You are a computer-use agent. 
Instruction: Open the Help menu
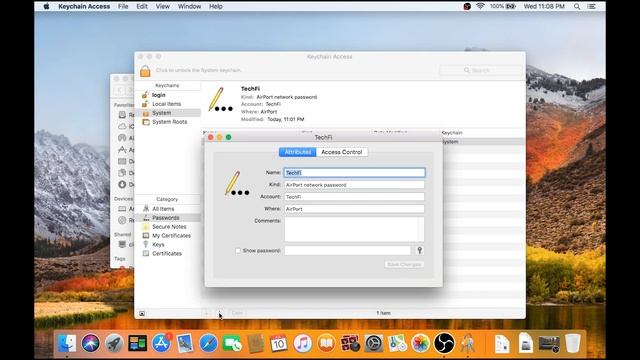click(x=216, y=6)
